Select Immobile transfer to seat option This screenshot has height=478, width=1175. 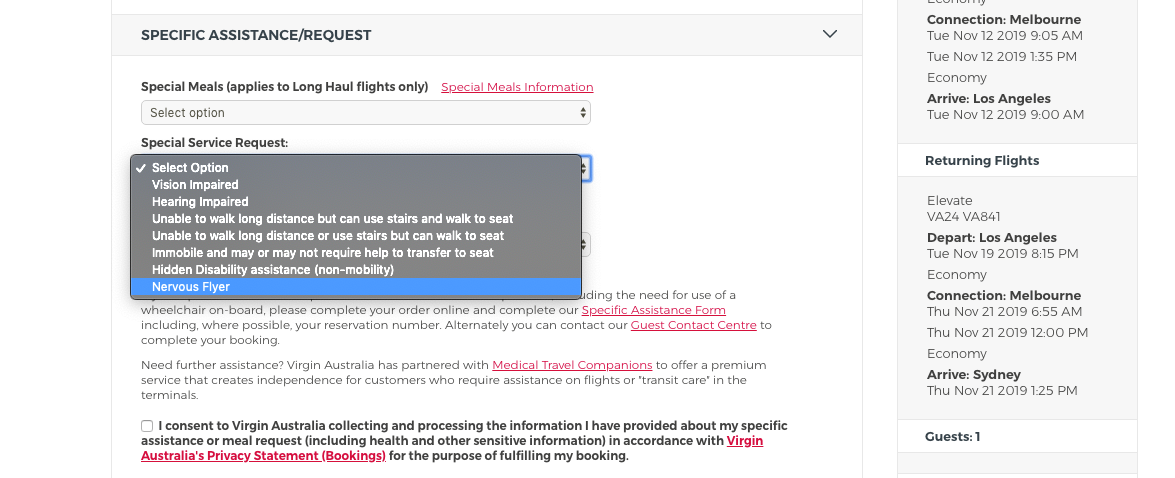322,253
